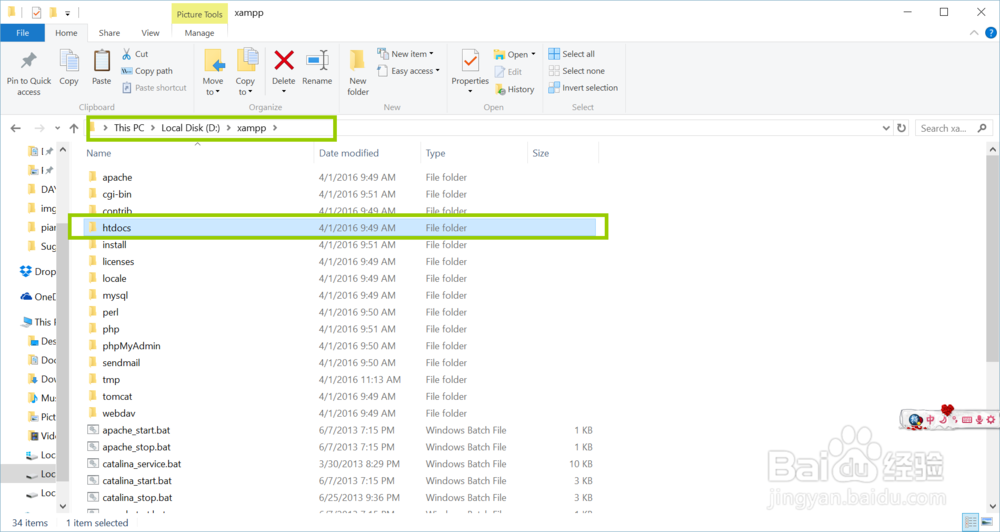Click the Copy ribbon button
The image size is (1000, 532).
click(69, 67)
